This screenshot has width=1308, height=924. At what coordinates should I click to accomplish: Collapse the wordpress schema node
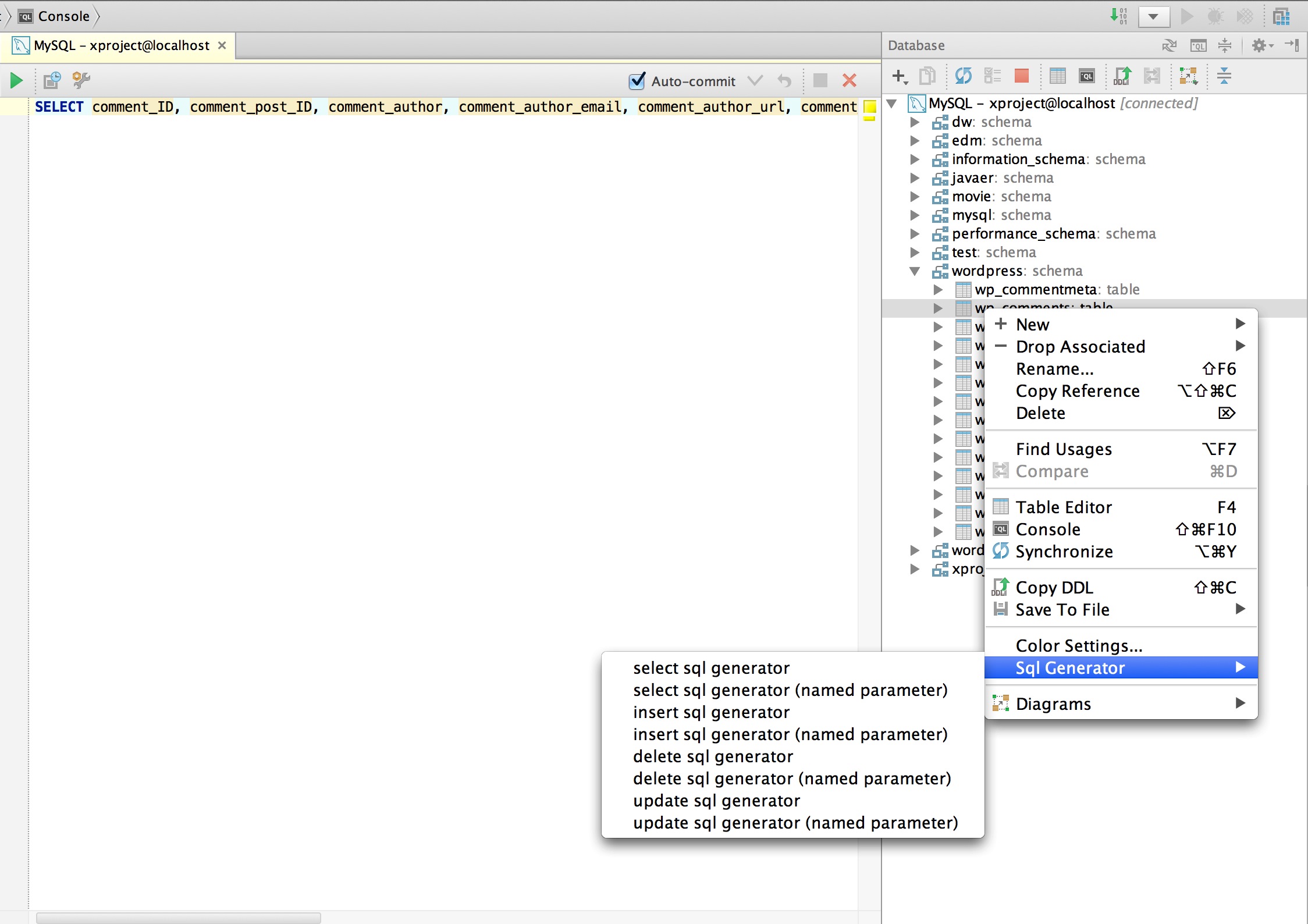point(915,271)
